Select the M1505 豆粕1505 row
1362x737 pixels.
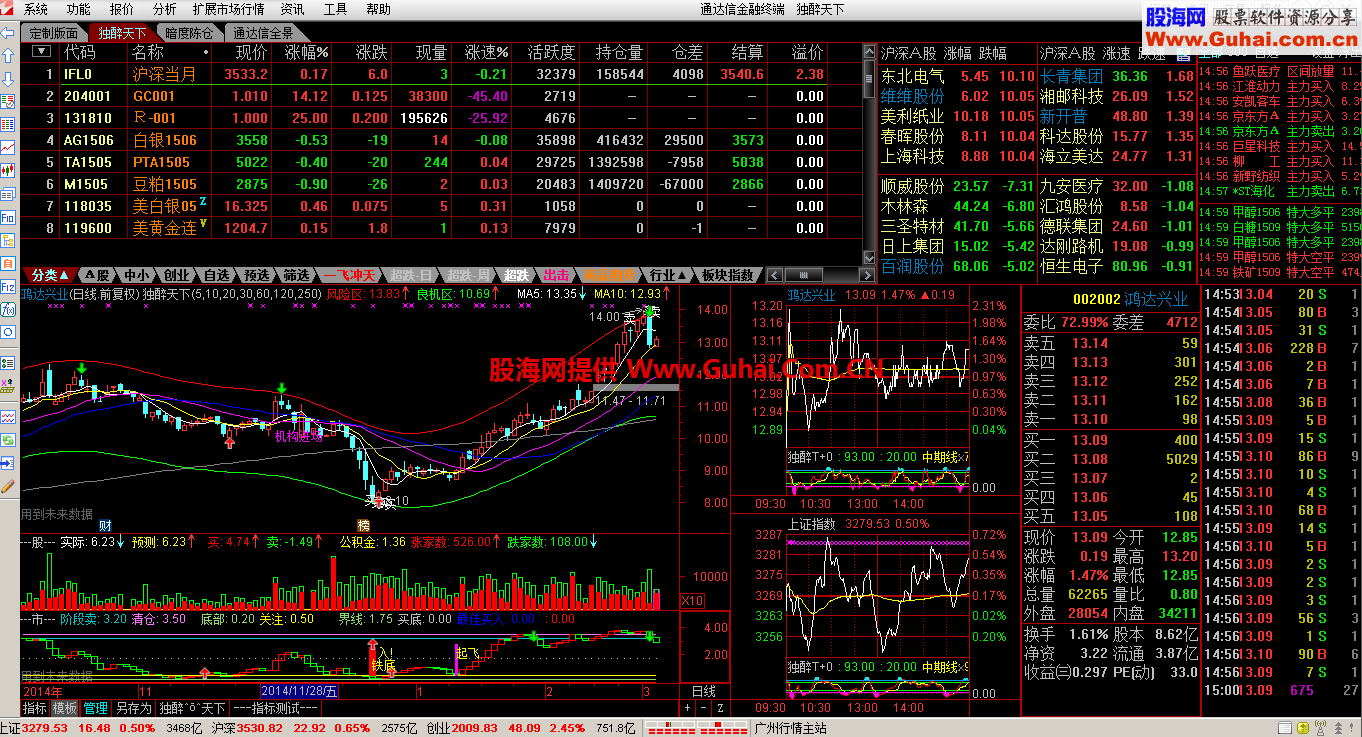click(x=440, y=184)
